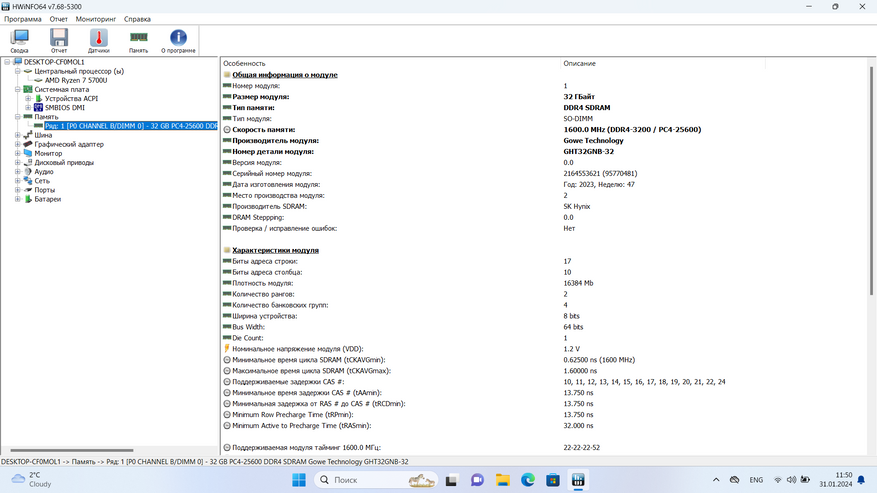Click the horizontal scrollbar of the tree panel
Image resolution: width=877 pixels, height=493 pixels.
point(72,450)
